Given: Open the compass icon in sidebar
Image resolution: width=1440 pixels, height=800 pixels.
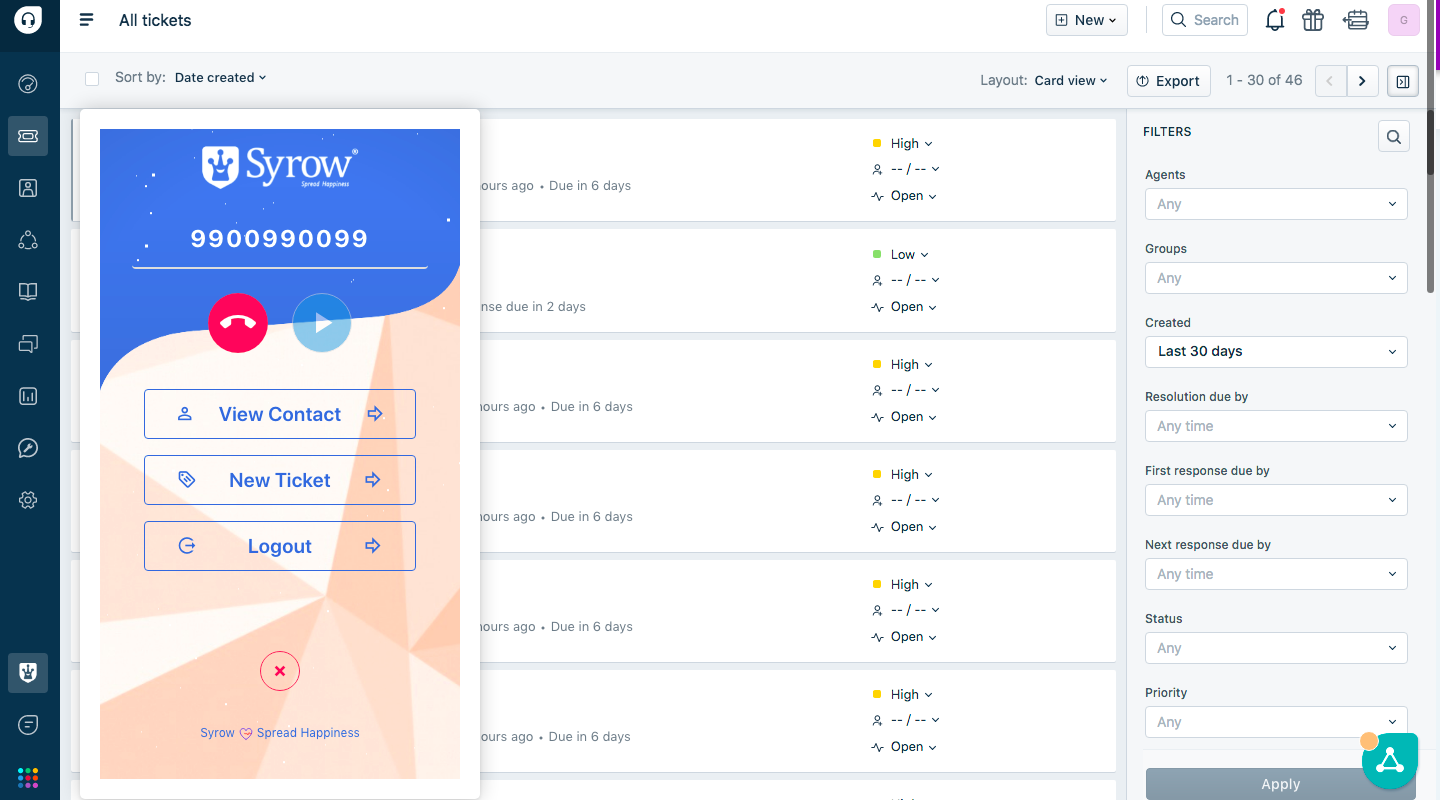Looking at the screenshot, I should (x=28, y=448).
